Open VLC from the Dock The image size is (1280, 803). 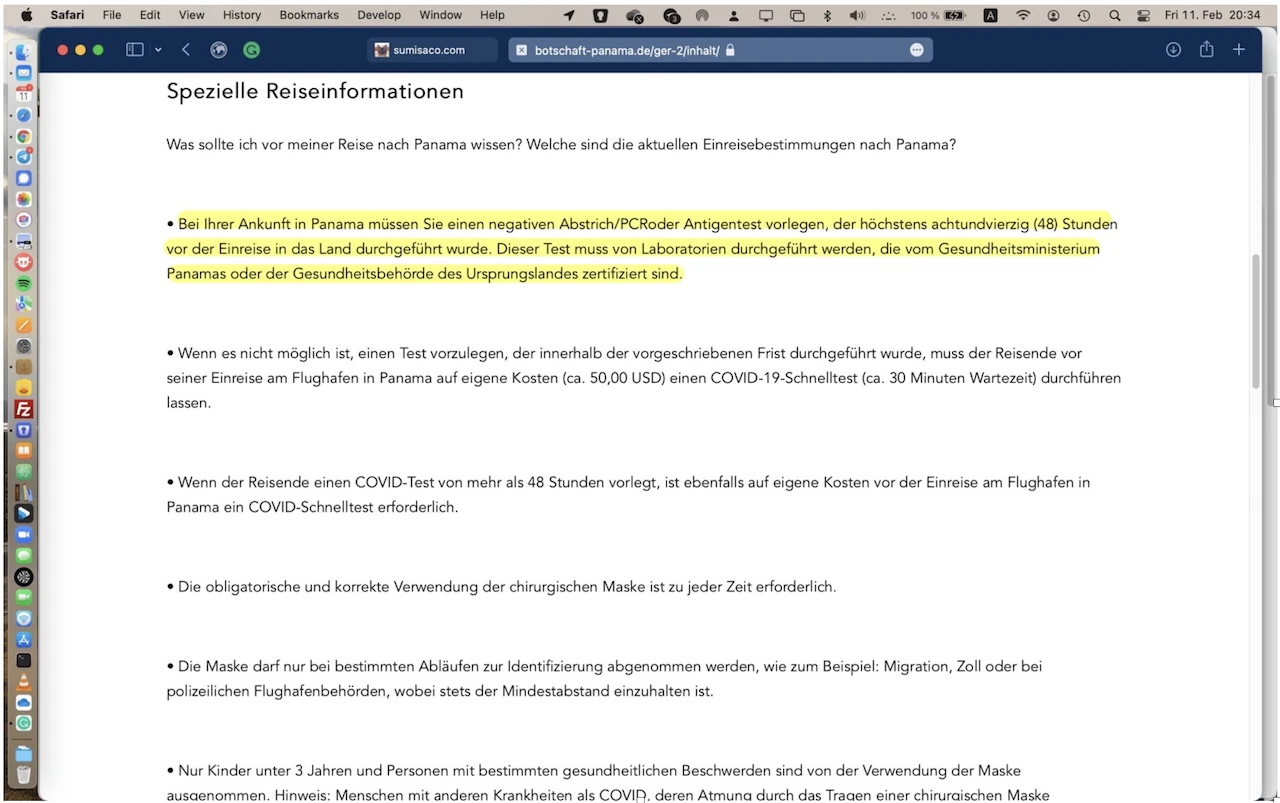coord(23,682)
